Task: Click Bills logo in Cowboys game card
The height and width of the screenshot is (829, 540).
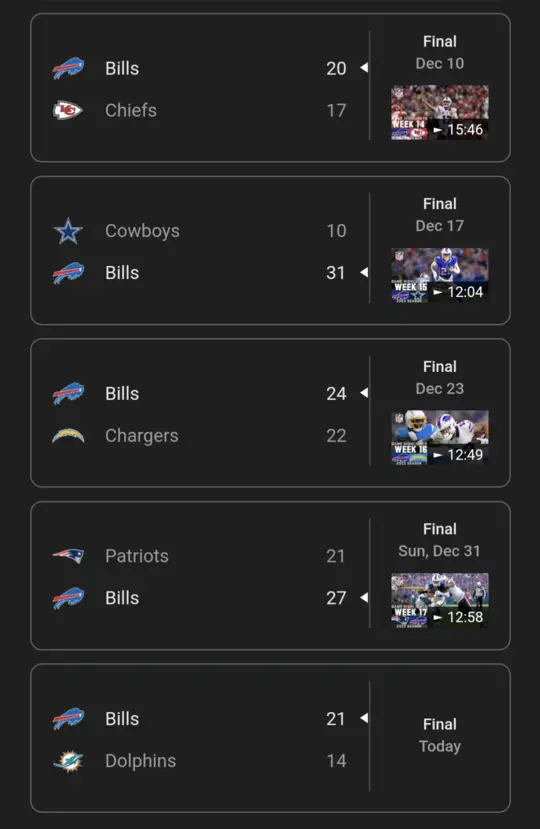Action: [x=68, y=273]
